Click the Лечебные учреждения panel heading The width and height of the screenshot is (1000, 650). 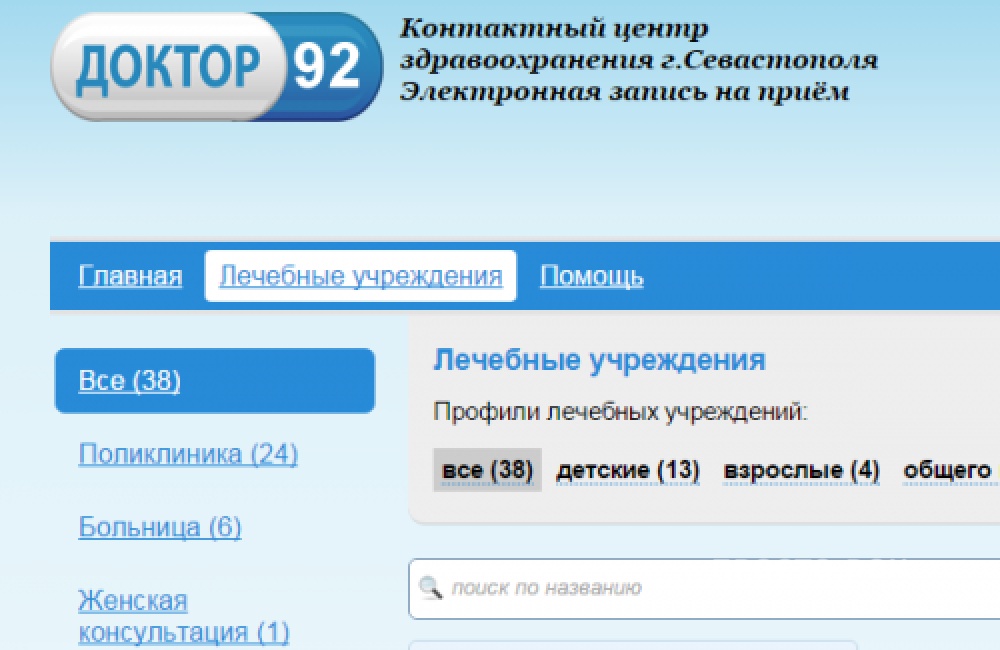(x=598, y=360)
